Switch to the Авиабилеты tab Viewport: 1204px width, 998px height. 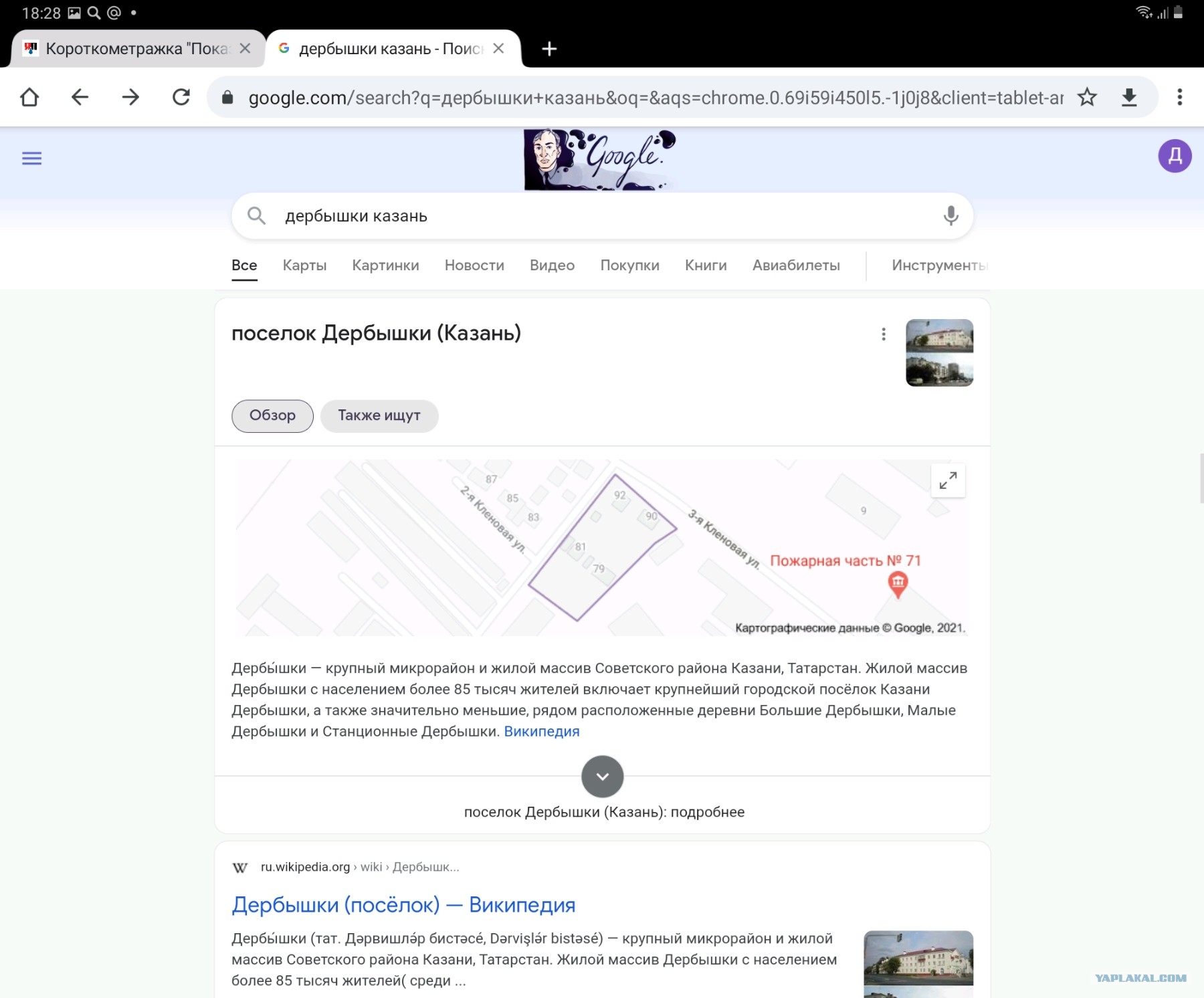[x=796, y=266]
